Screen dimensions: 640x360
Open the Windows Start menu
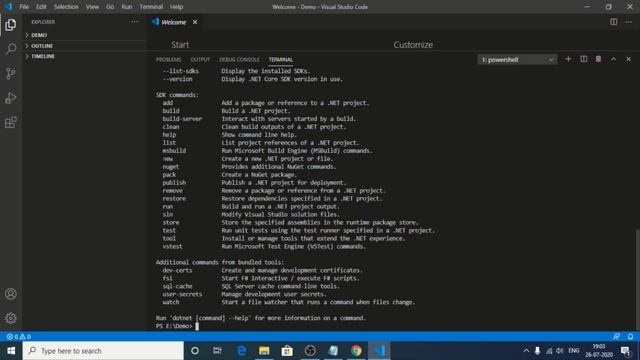pos(11,351)
